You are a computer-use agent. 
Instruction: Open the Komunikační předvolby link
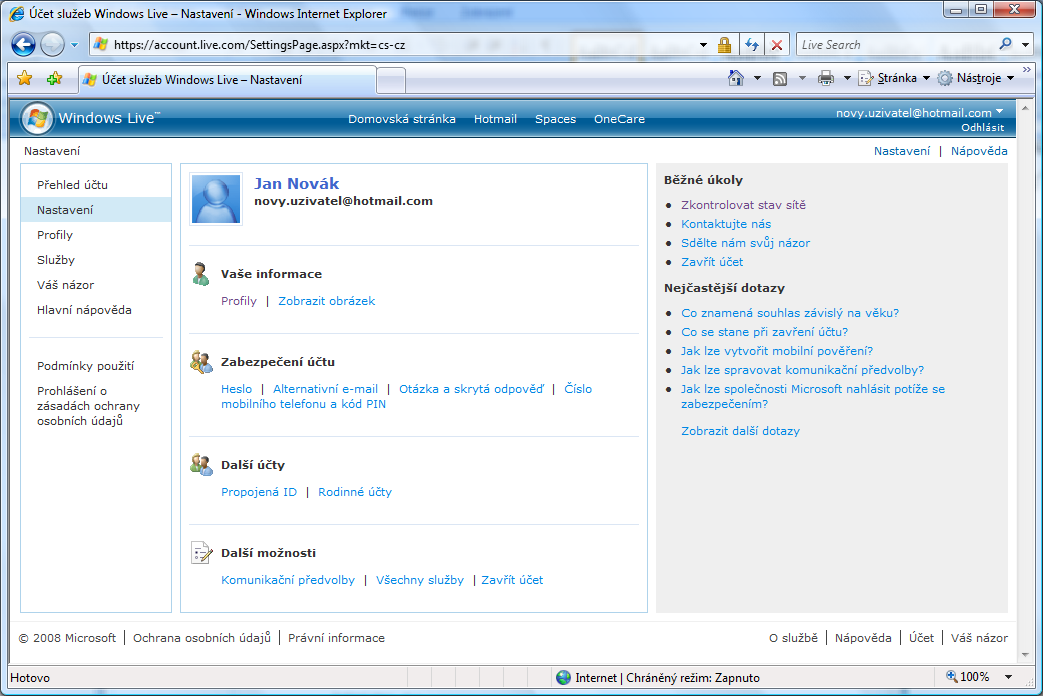pos(288,580)
